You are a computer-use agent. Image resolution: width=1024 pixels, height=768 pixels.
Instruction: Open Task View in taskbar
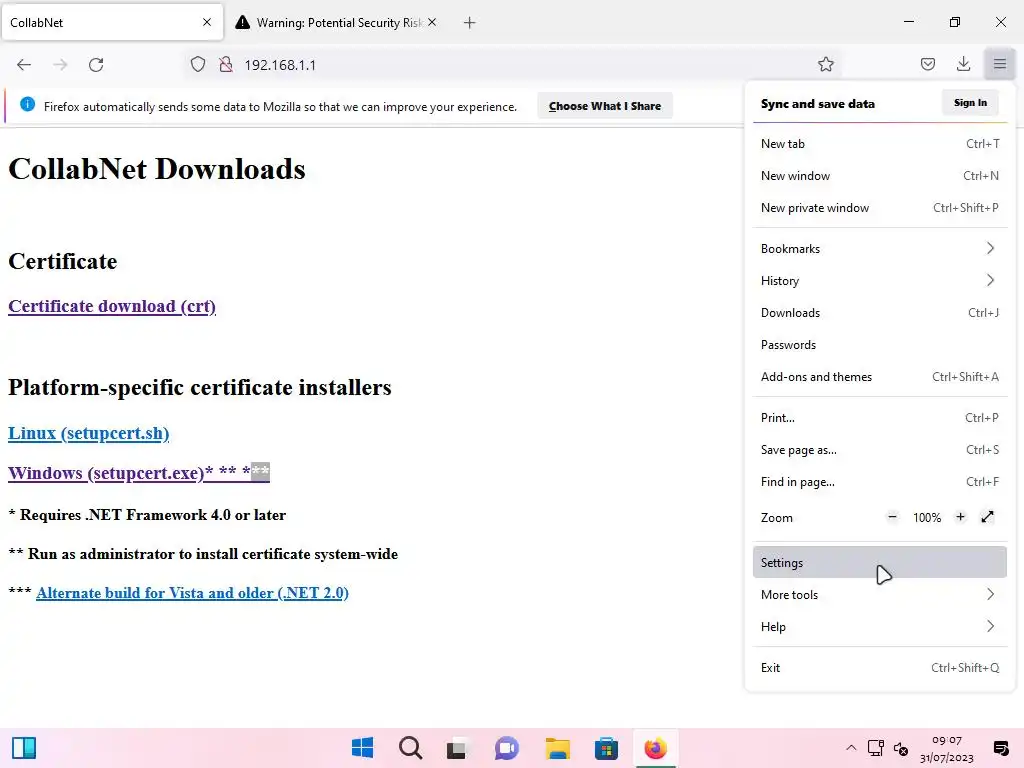tap(456, 748)
